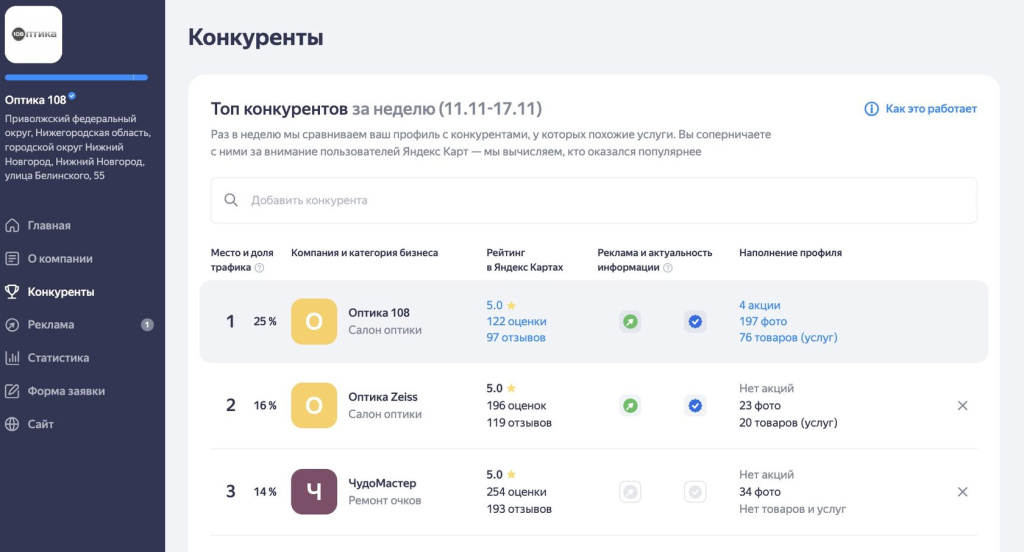Click the 119 отзывов text
This screenshot has width=1024, height=552.
click(x=519, y=423)
